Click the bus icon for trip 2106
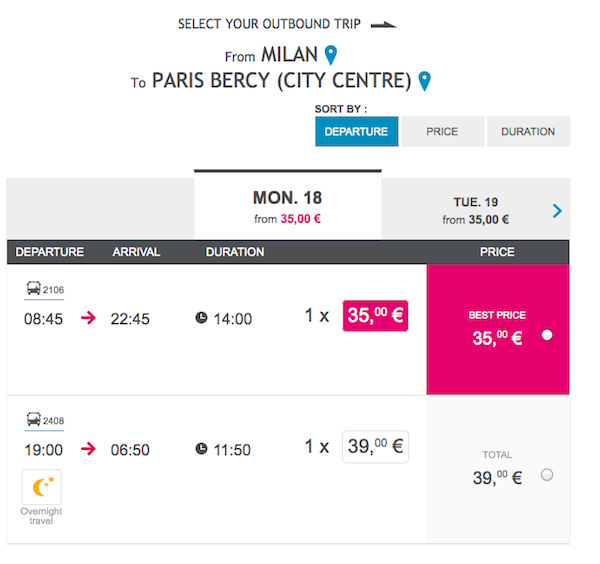The width and height of the screenshot is (600, 564). tap(33, 289)
